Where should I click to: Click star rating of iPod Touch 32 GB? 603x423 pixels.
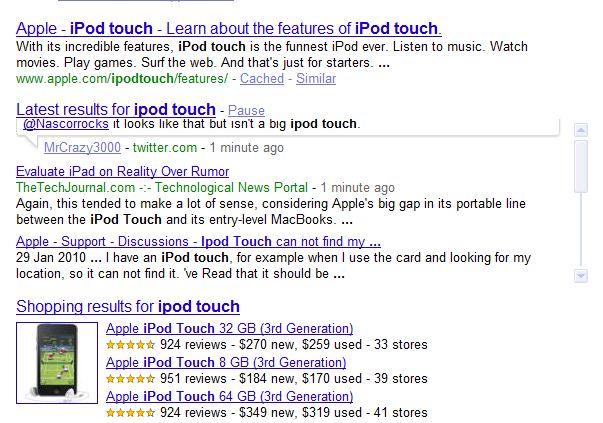[130, 345]
